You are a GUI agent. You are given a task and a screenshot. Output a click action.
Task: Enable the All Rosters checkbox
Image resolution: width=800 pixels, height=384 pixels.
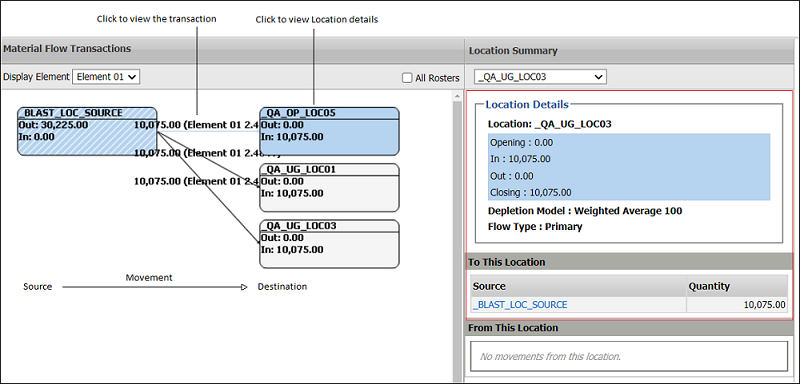point(407,78)
